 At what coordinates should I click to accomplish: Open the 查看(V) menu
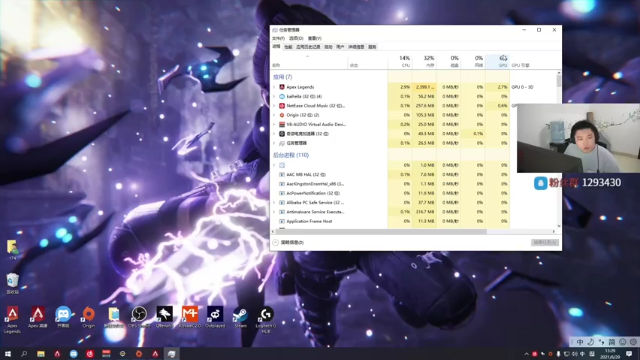pyautogui.click(x=315, y=38)
